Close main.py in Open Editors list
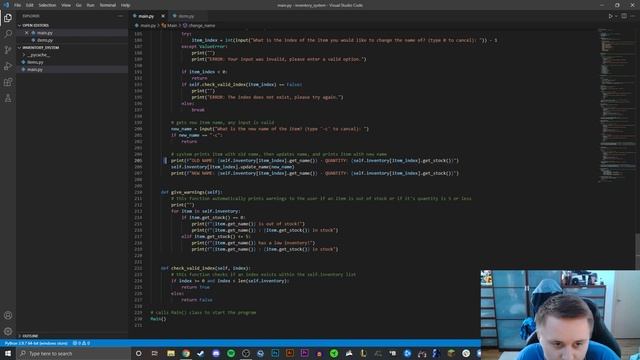 tap(27, 33)
